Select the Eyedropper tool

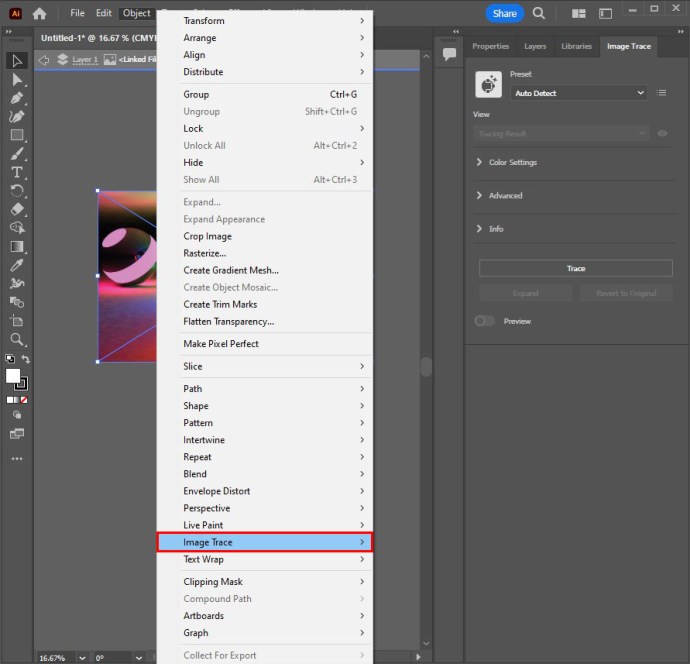[17, 265]
